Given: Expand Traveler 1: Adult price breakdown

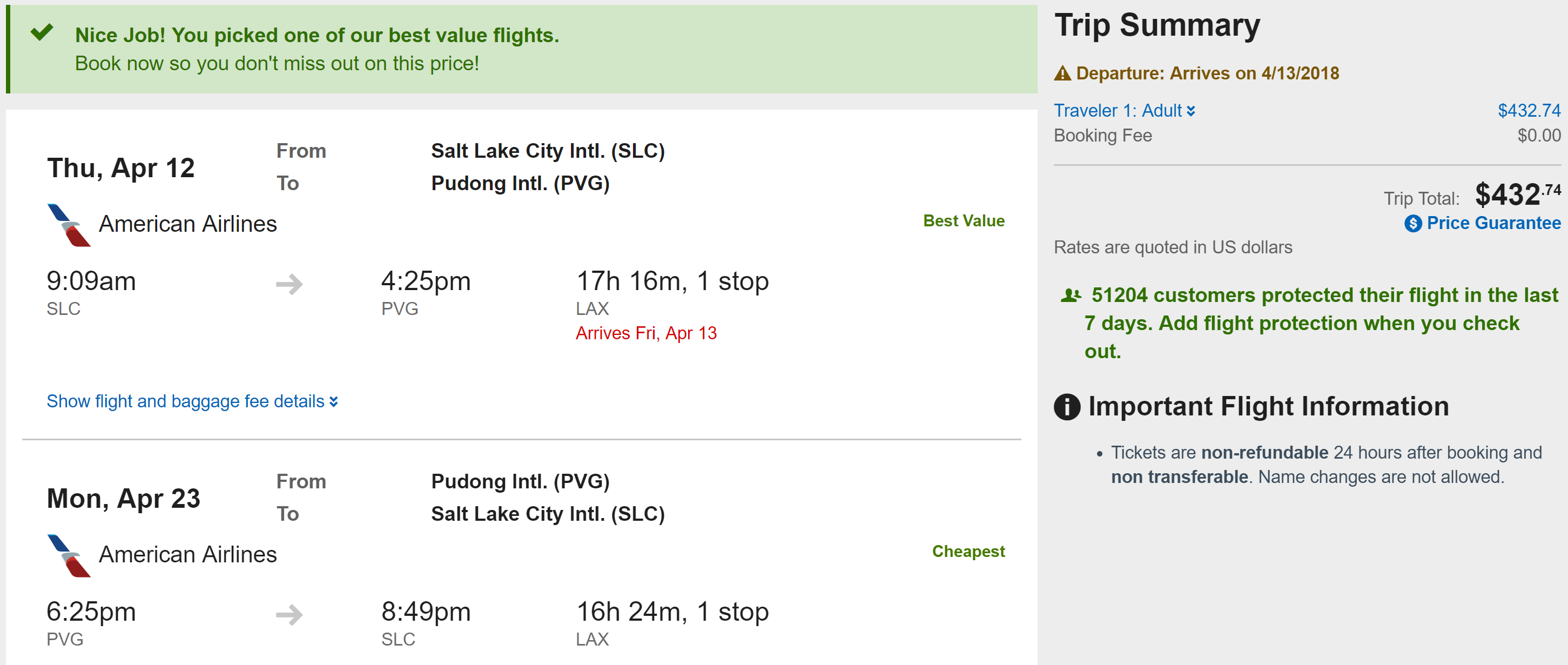Looking at the screenshot, I should 1123,111.
